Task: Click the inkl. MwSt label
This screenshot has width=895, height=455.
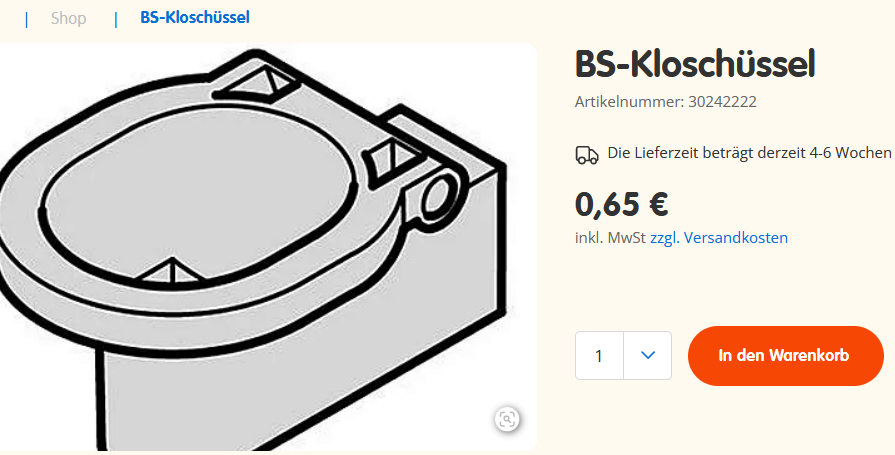Action: click(x=610, y=238)
